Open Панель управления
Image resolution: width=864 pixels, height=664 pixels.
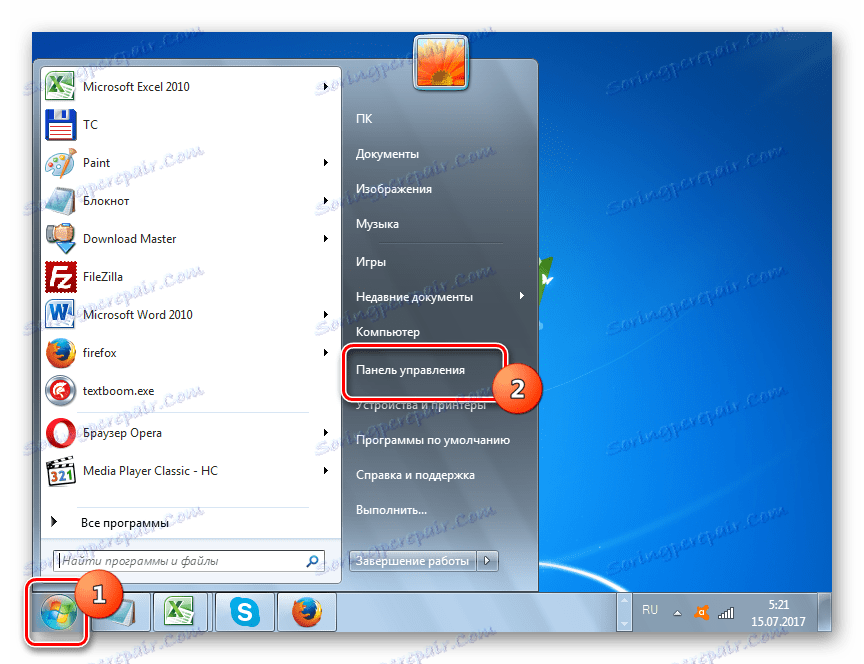(x=410, y=370)
